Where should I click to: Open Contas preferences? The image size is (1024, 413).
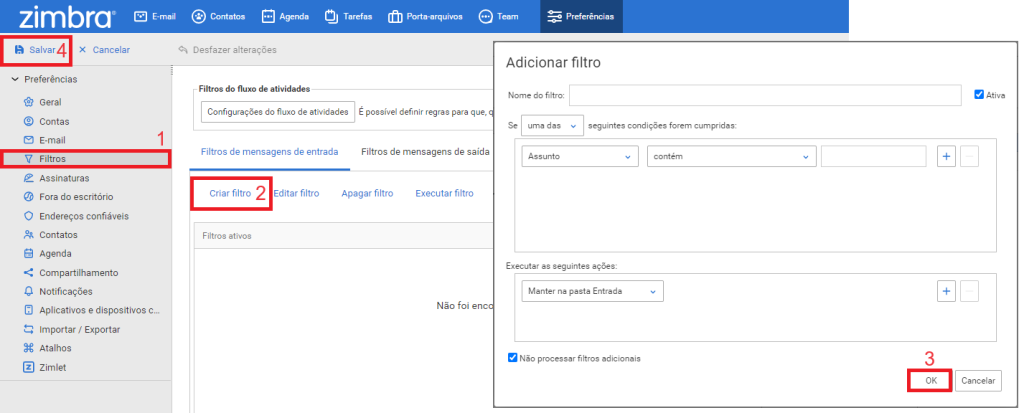click(x=54, y=122)
